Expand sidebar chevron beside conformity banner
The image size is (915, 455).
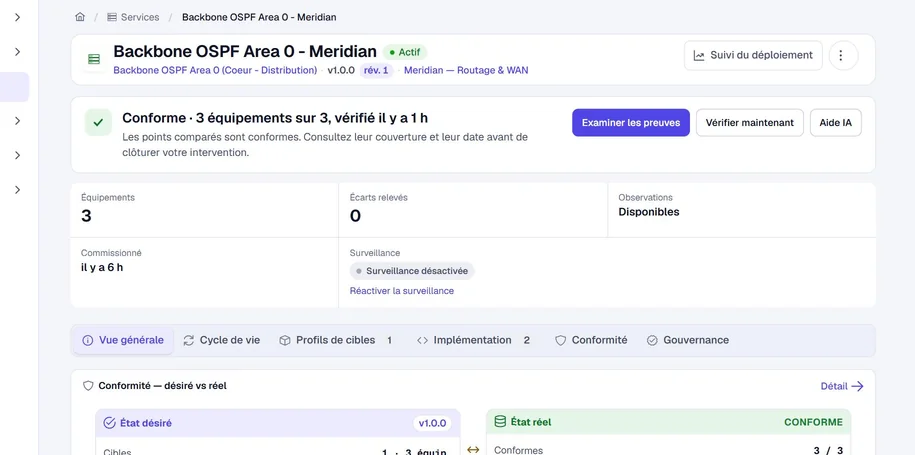[18, 121]
